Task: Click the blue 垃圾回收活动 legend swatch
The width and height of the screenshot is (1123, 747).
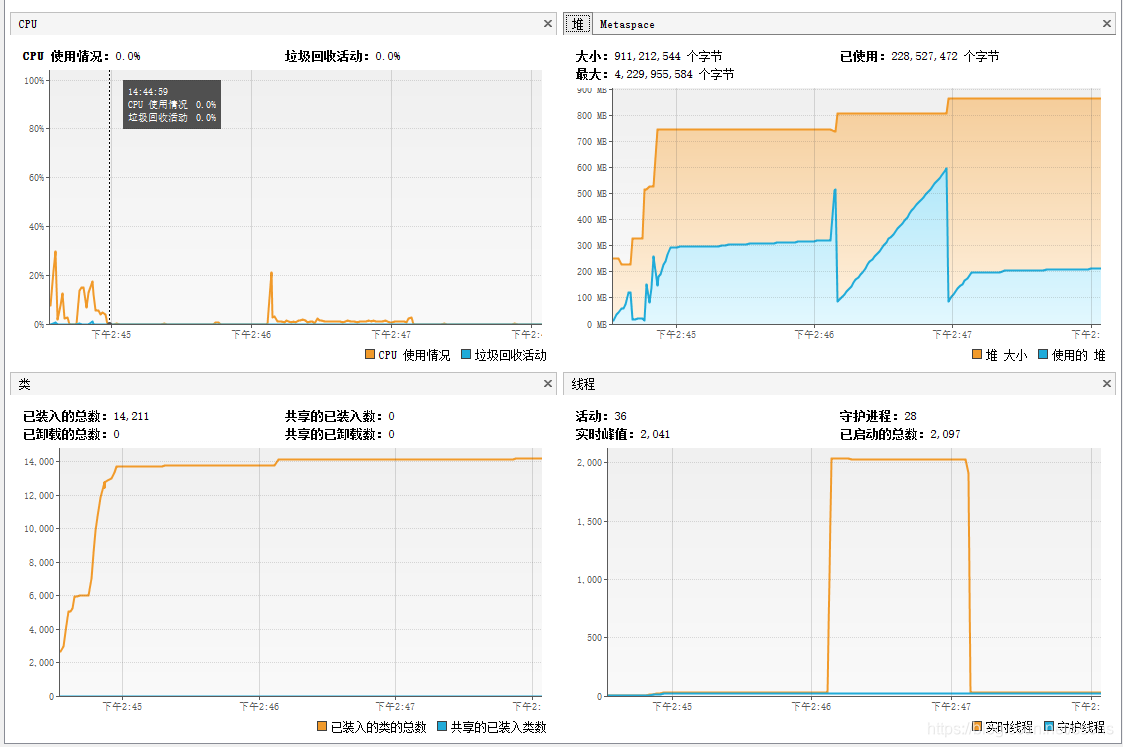Action: (466, 354)
